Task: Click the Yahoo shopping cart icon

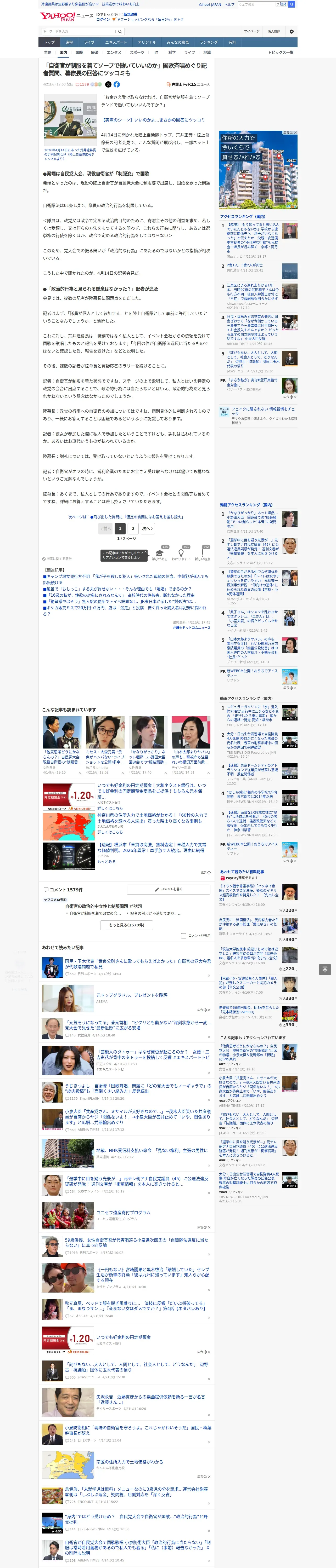Action: (x=114, y=20)
